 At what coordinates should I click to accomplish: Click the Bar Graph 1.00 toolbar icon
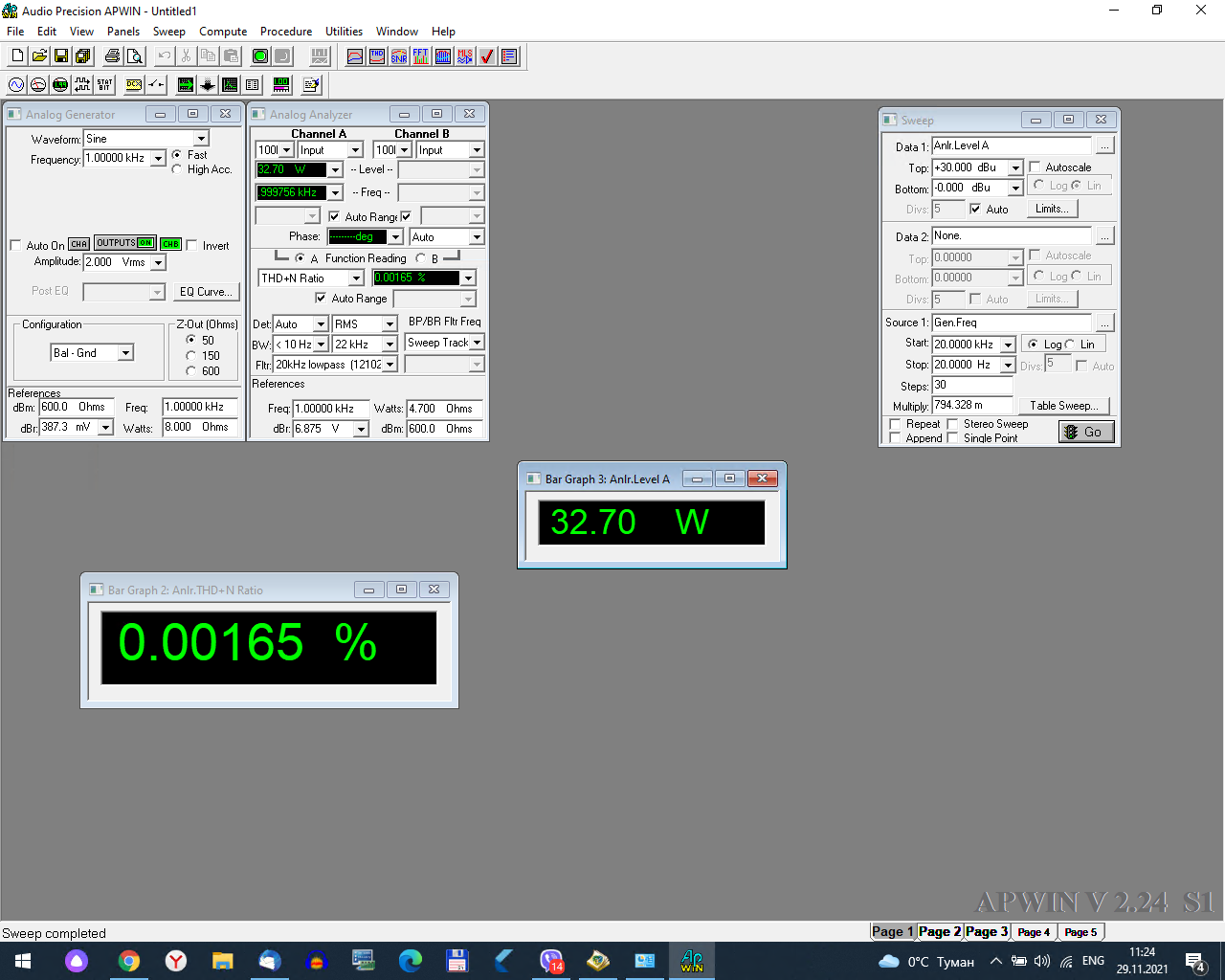281,85
